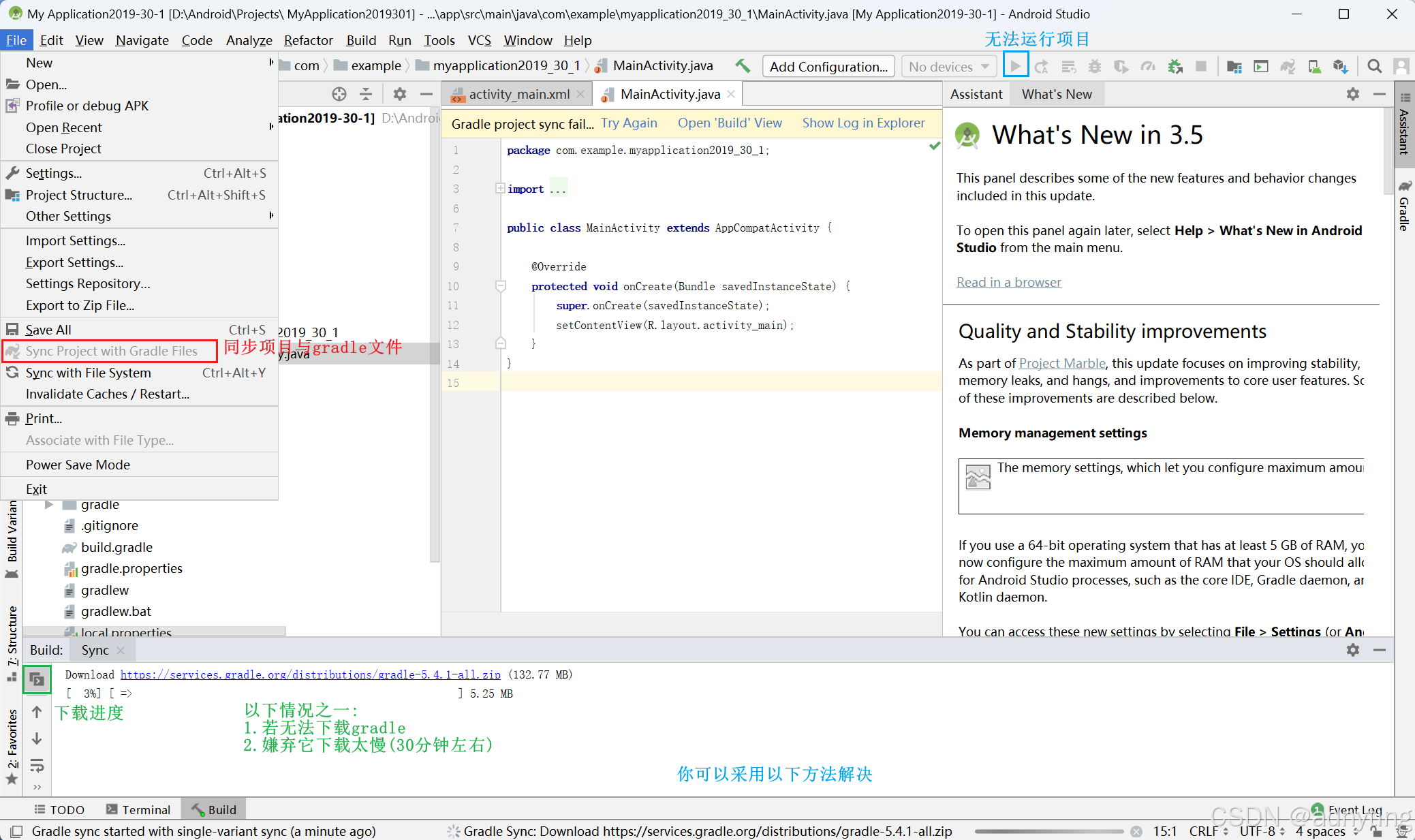Image resolution: width=1415 pixels, height=840 pixels.
Task: Toggle Power Save Mode in File menu
Action: pos(78,465)
